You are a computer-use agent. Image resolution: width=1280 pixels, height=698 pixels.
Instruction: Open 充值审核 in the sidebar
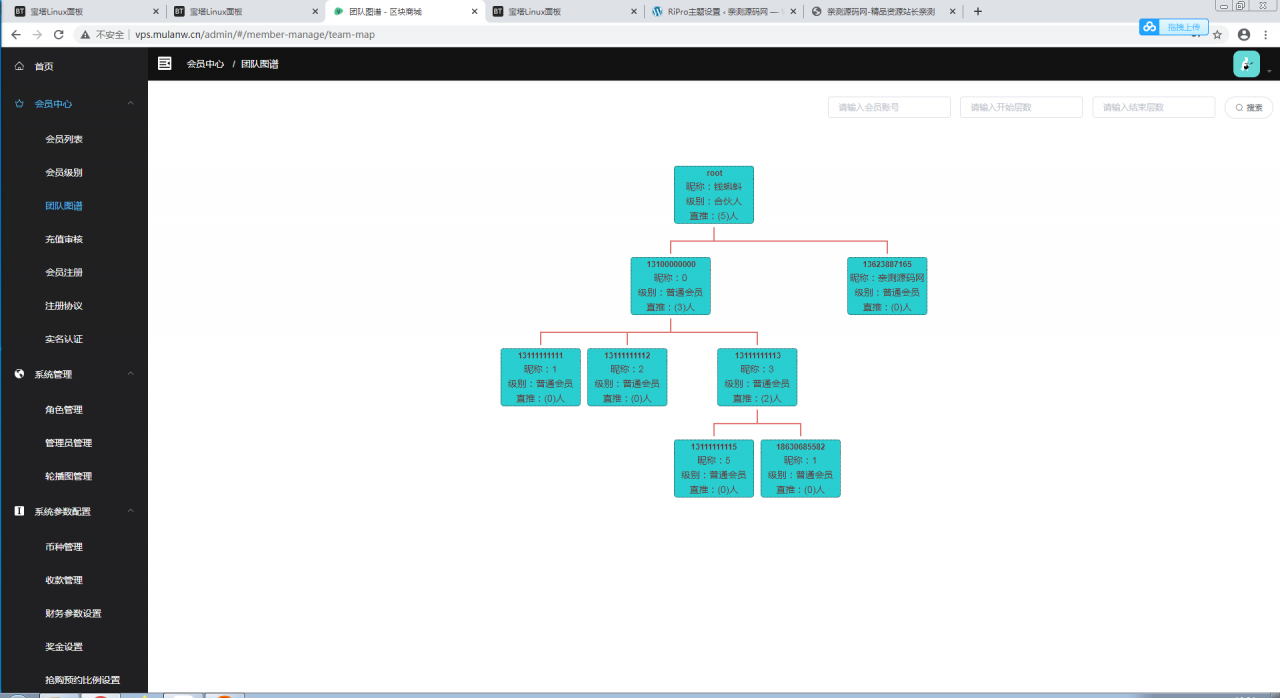pyautogui.click(x=64, y=239)
